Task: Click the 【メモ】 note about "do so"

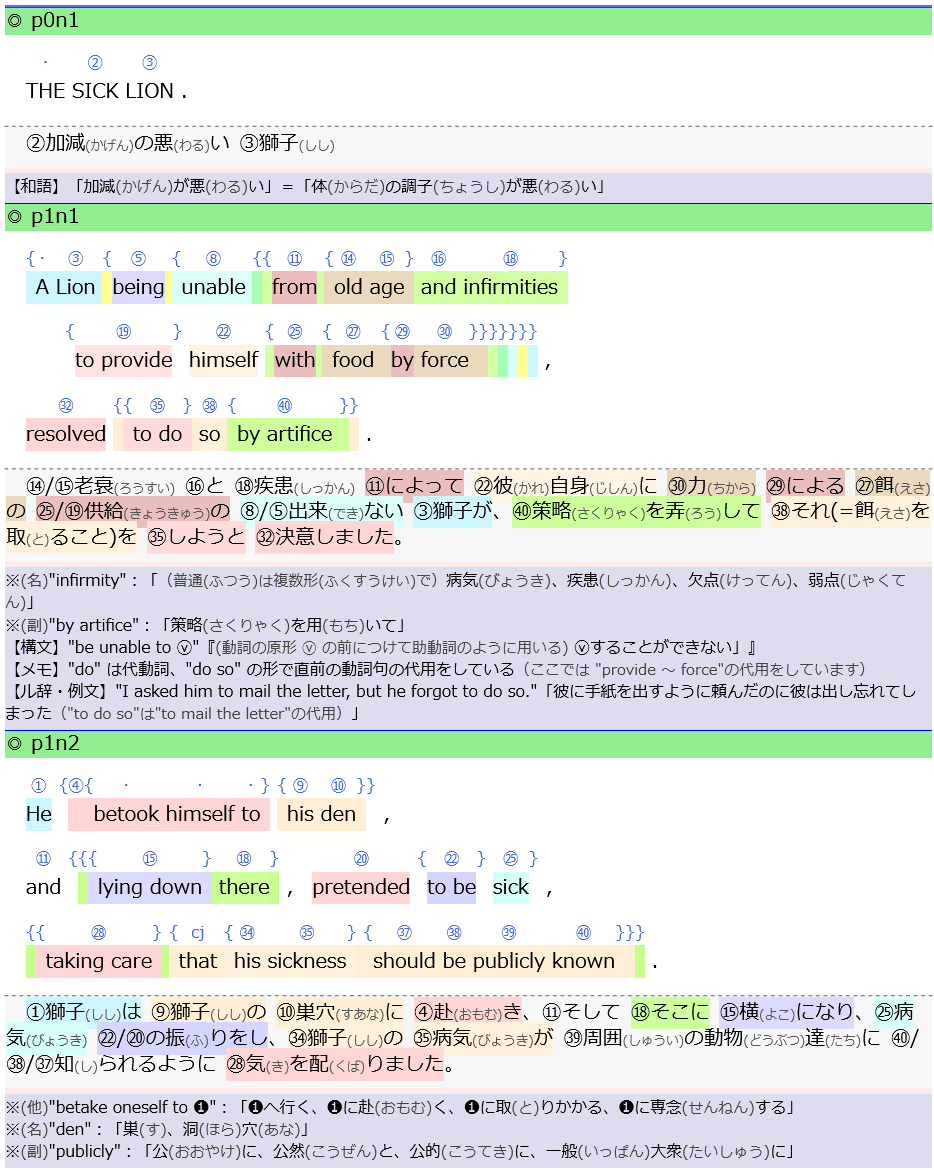Action: click(x=435, y=669)
